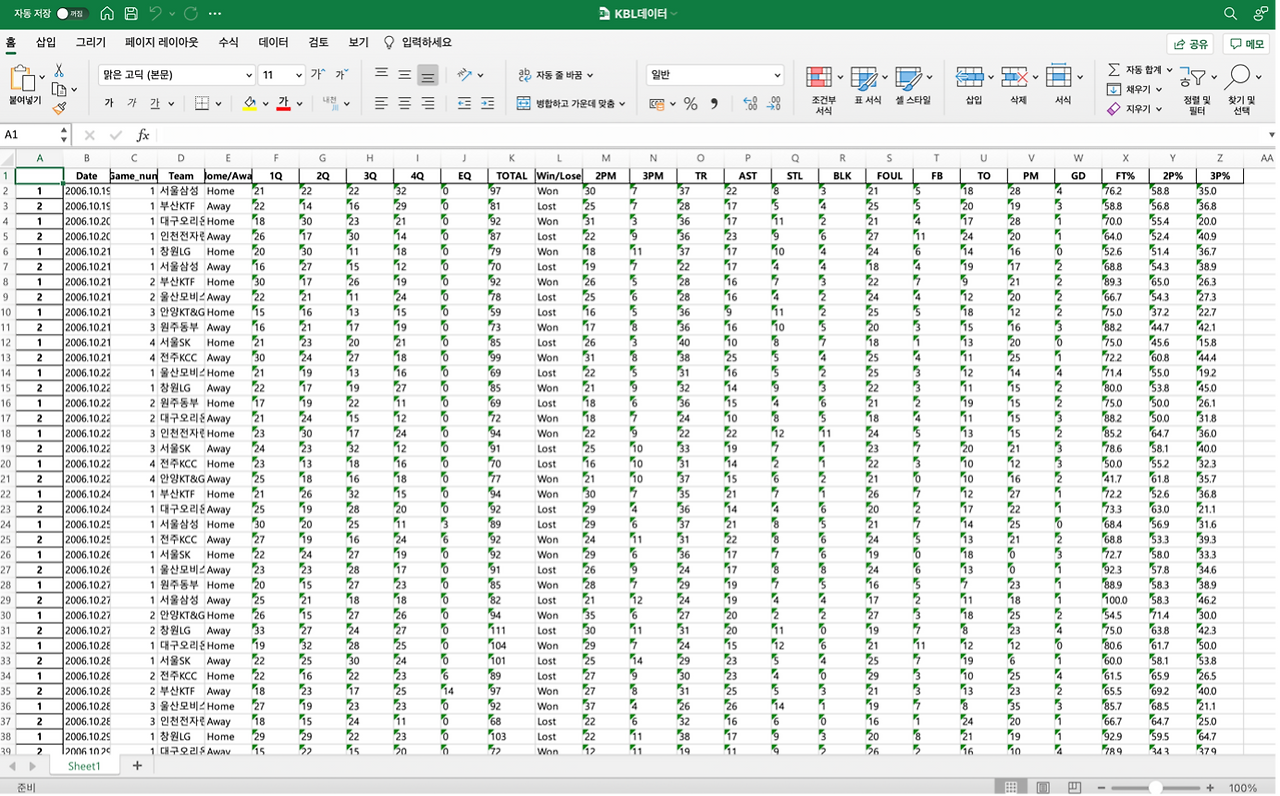Image resolution: width=1280 pixels, height=796 pixels.
Task: Click the Insert Function fx button
Action: pos(143,135)
